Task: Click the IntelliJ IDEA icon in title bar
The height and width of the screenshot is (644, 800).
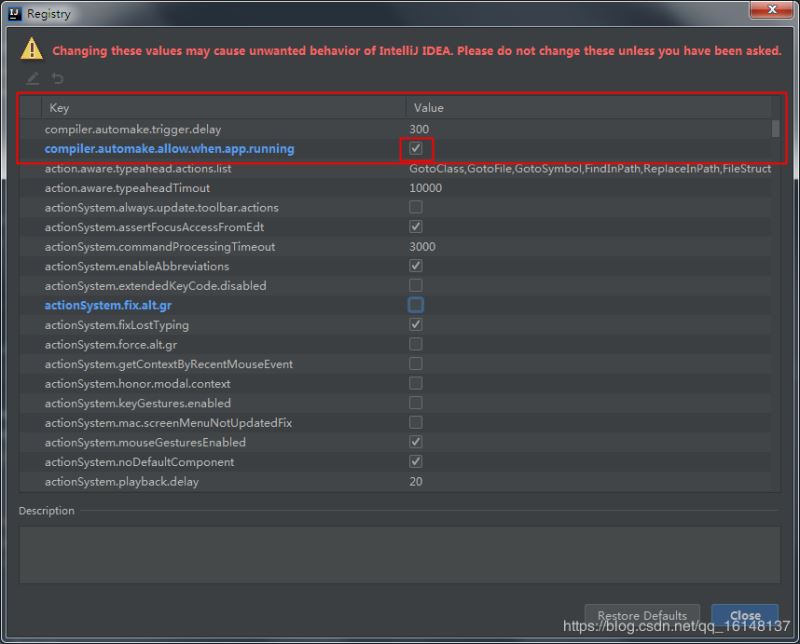Action: (15, 14)
